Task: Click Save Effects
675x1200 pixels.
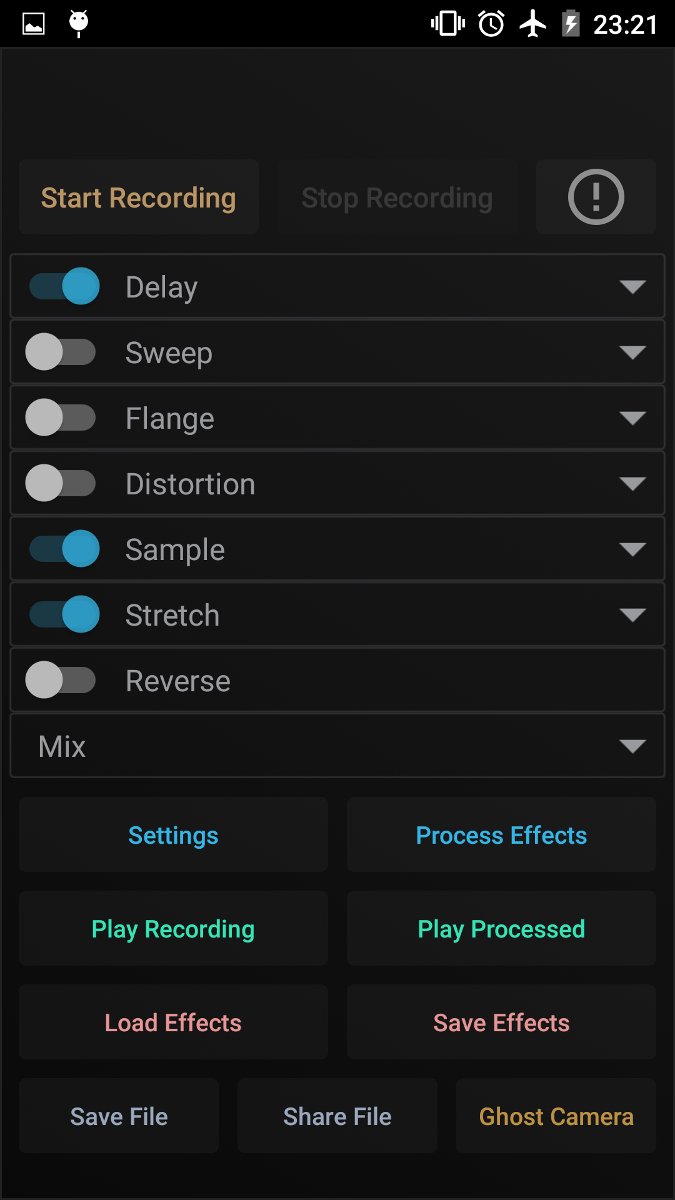Action: (501, 1023)
